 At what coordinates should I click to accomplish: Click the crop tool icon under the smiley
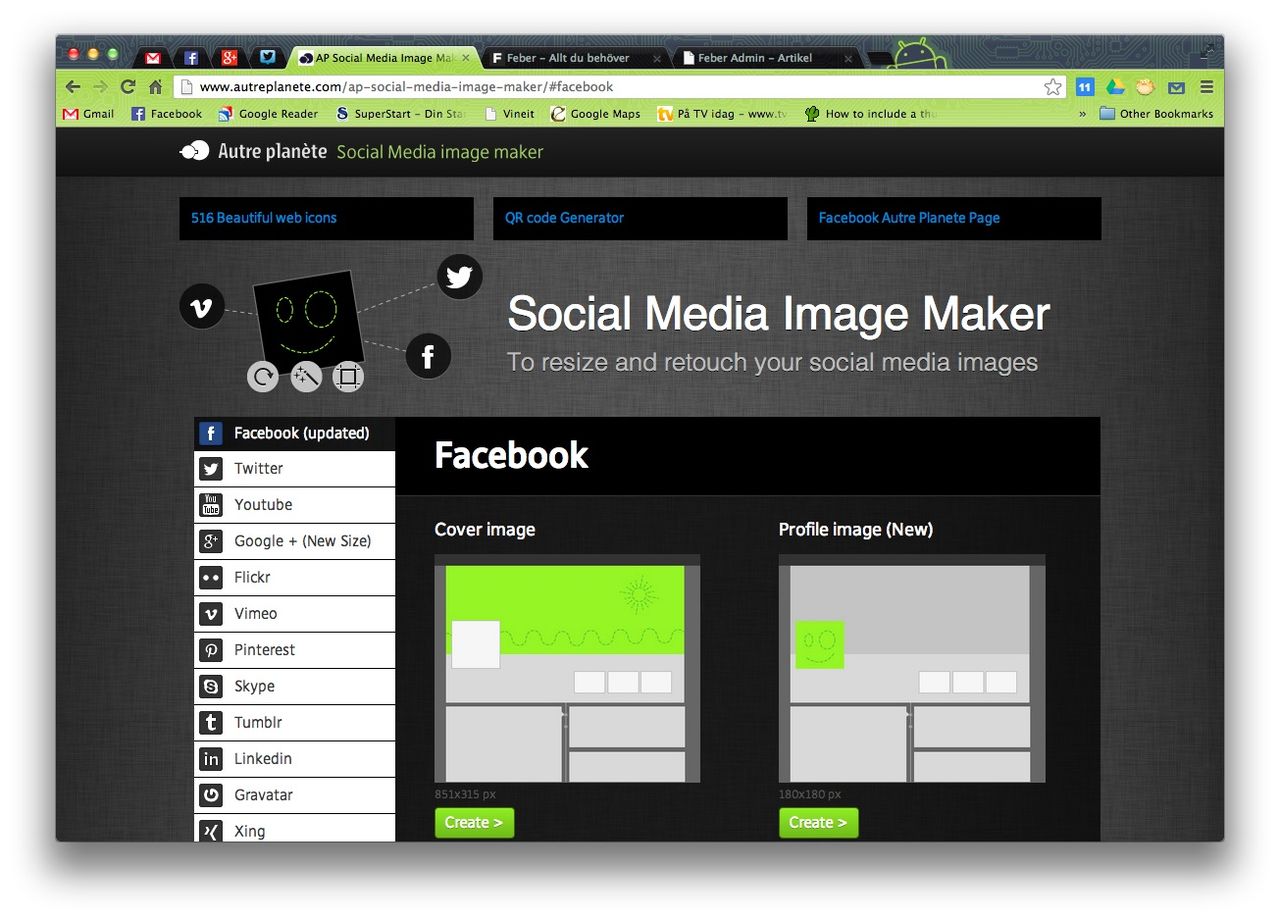(x=348, y=377)
